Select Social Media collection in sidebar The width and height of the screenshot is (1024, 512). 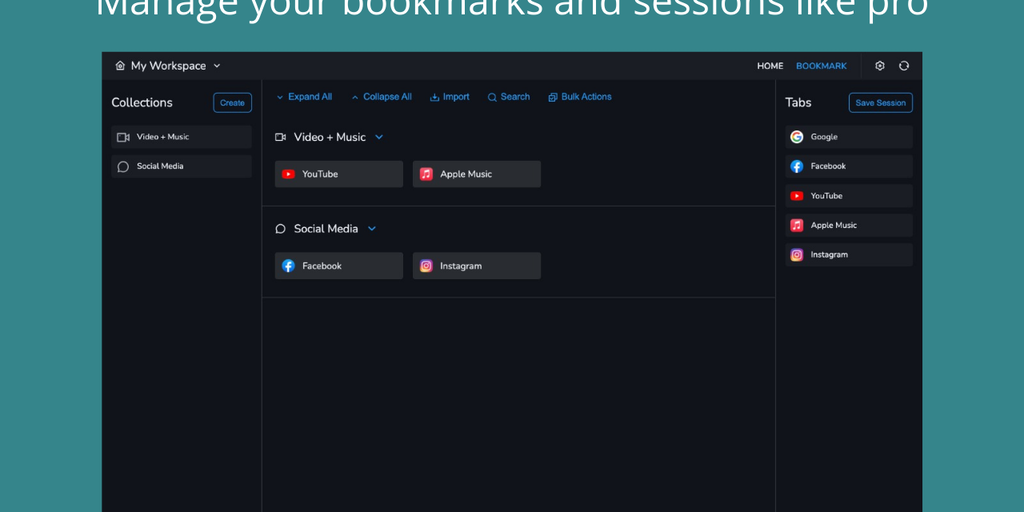182,167
